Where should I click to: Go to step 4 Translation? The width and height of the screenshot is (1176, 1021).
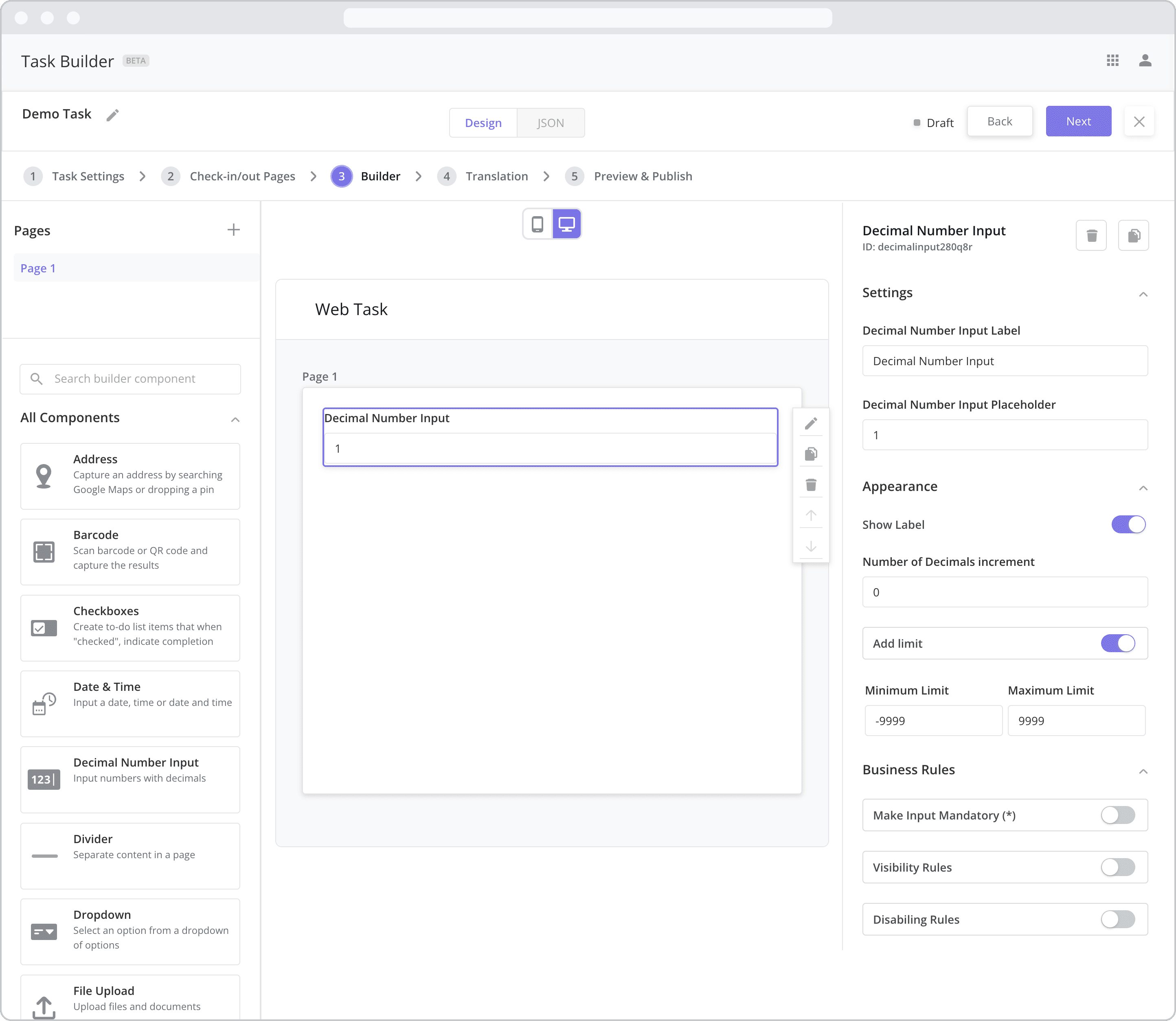(482, 176)
